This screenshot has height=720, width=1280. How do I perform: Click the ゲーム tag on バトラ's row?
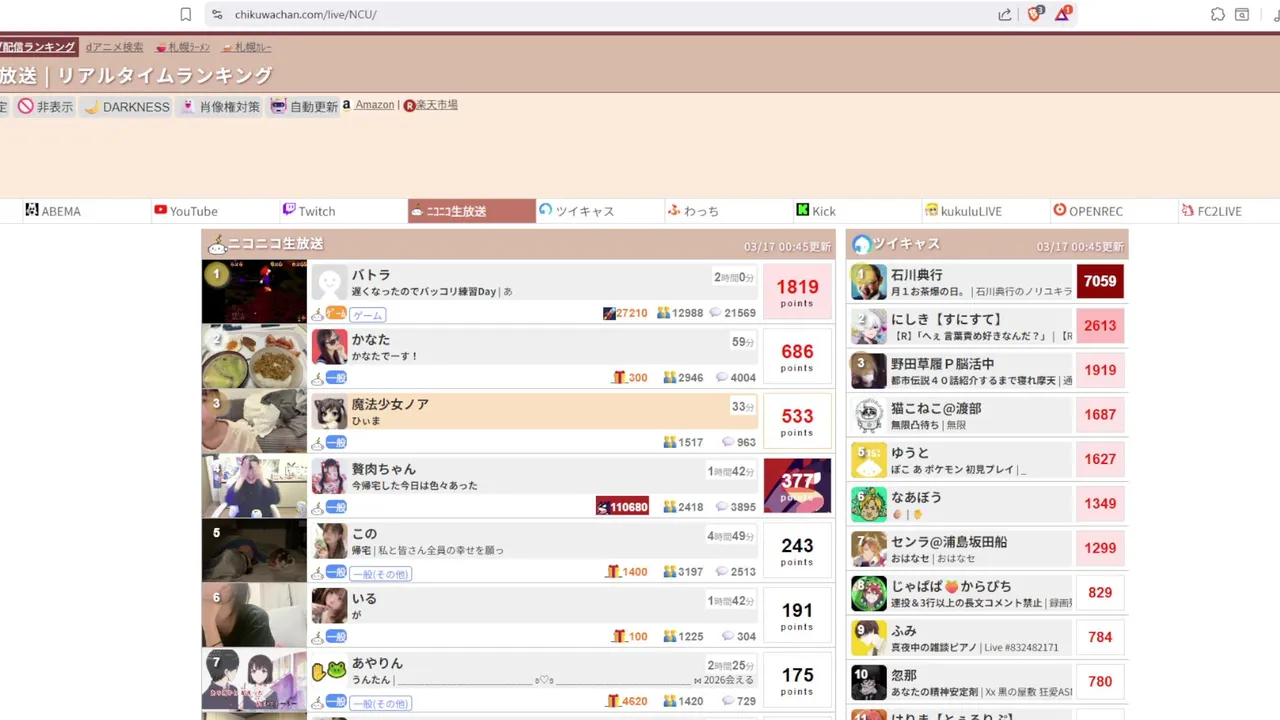pos(367,315)
